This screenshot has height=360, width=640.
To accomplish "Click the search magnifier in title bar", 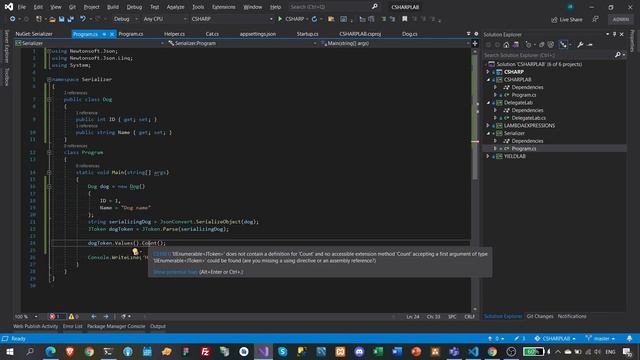I will pyautogui.click(x=375, y=7).
